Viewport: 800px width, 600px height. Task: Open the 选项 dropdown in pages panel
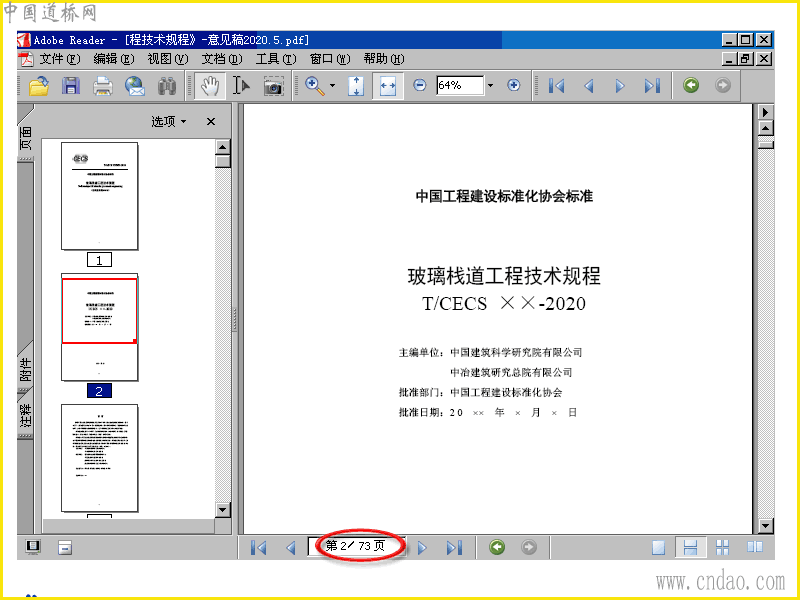tap(168, 121)
